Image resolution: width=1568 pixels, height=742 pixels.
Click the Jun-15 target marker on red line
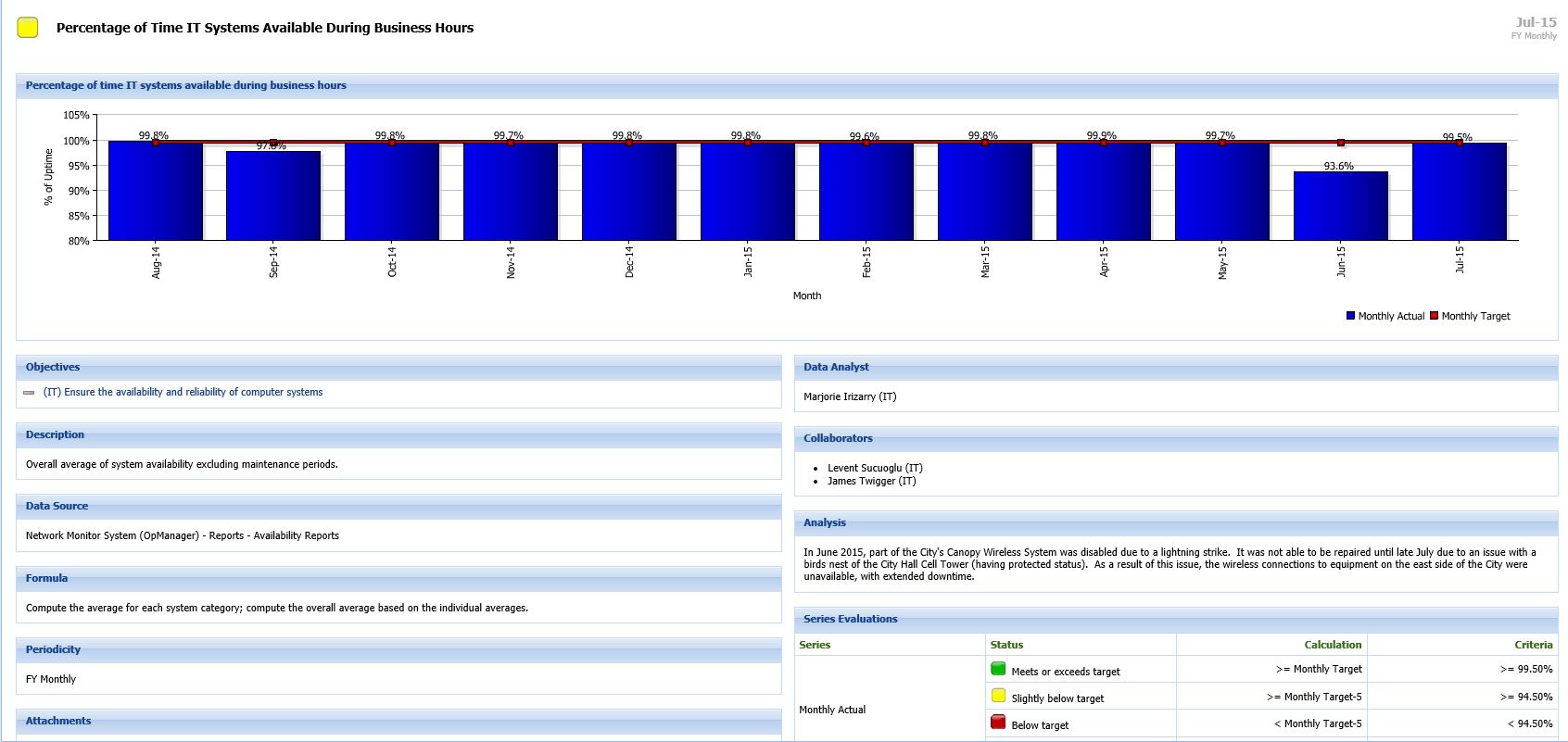1341,143
